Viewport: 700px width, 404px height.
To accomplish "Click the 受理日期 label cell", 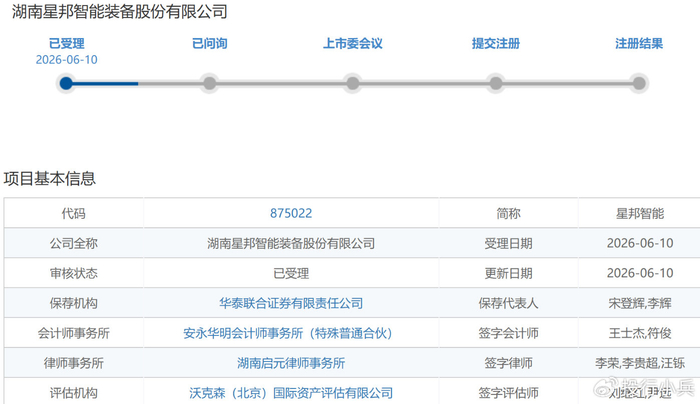I will tap(508, 243).
